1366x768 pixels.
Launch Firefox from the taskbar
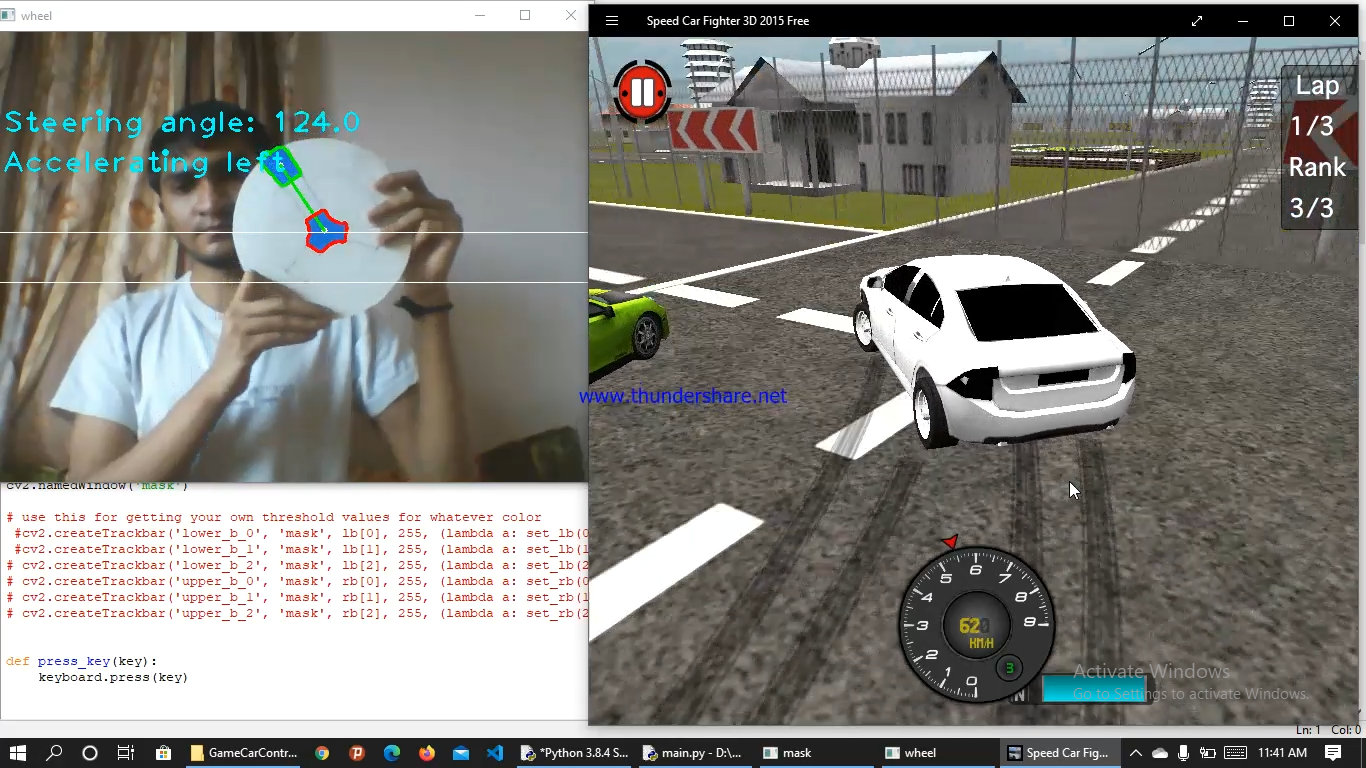point(427,753)
